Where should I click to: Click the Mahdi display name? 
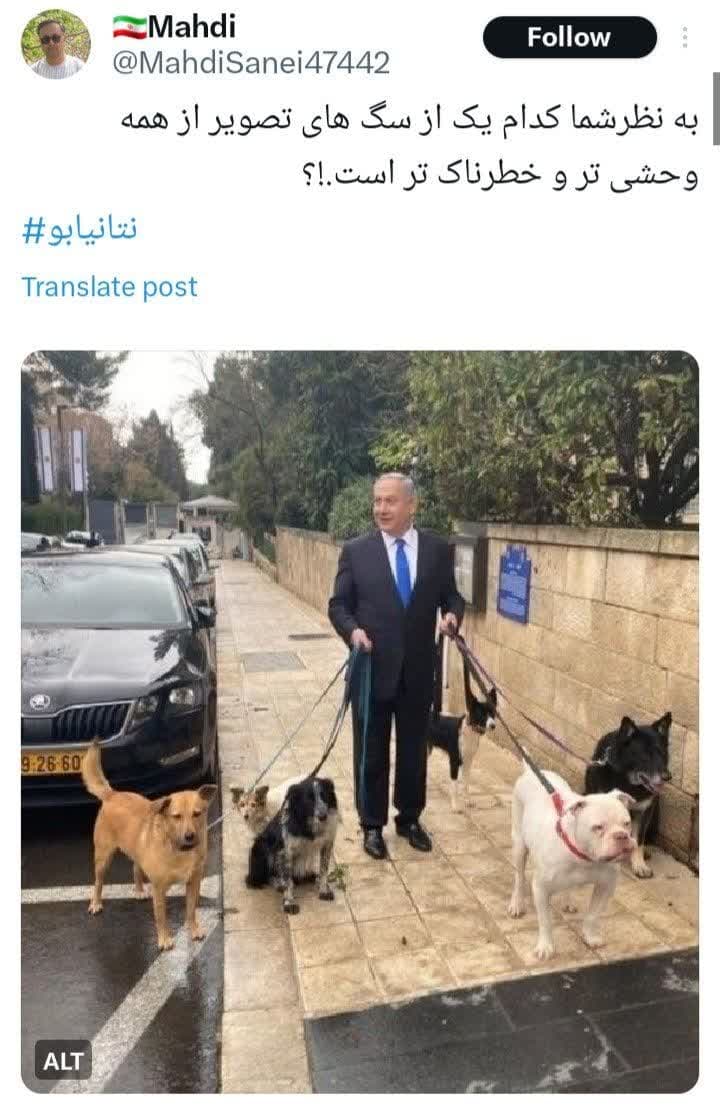point(192,27)
